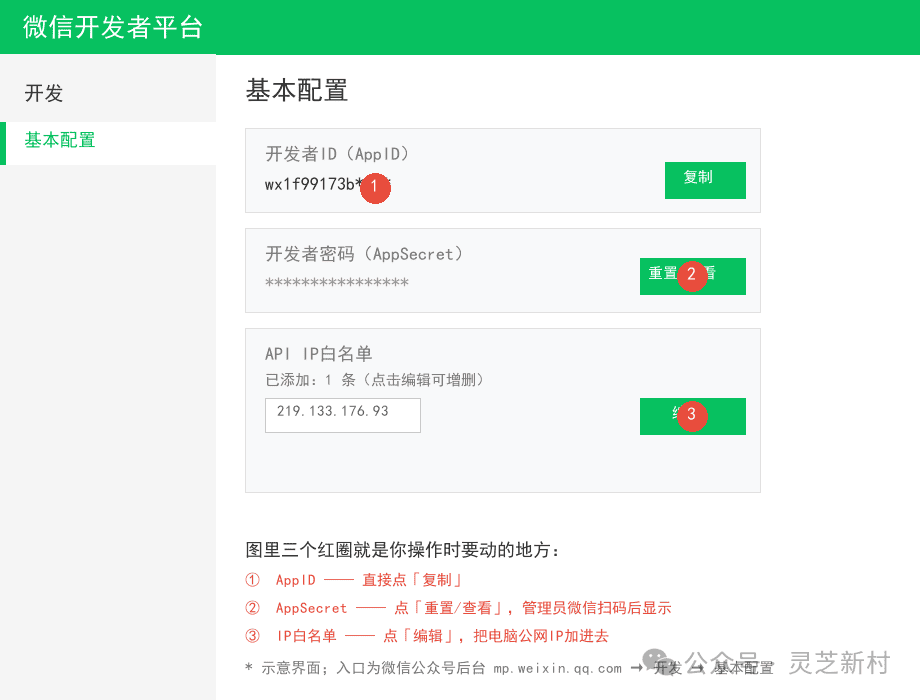Click the mp.weixin.qq.com address in footnote
Screen dimensions: 920x700
click(x=557, y=668)
